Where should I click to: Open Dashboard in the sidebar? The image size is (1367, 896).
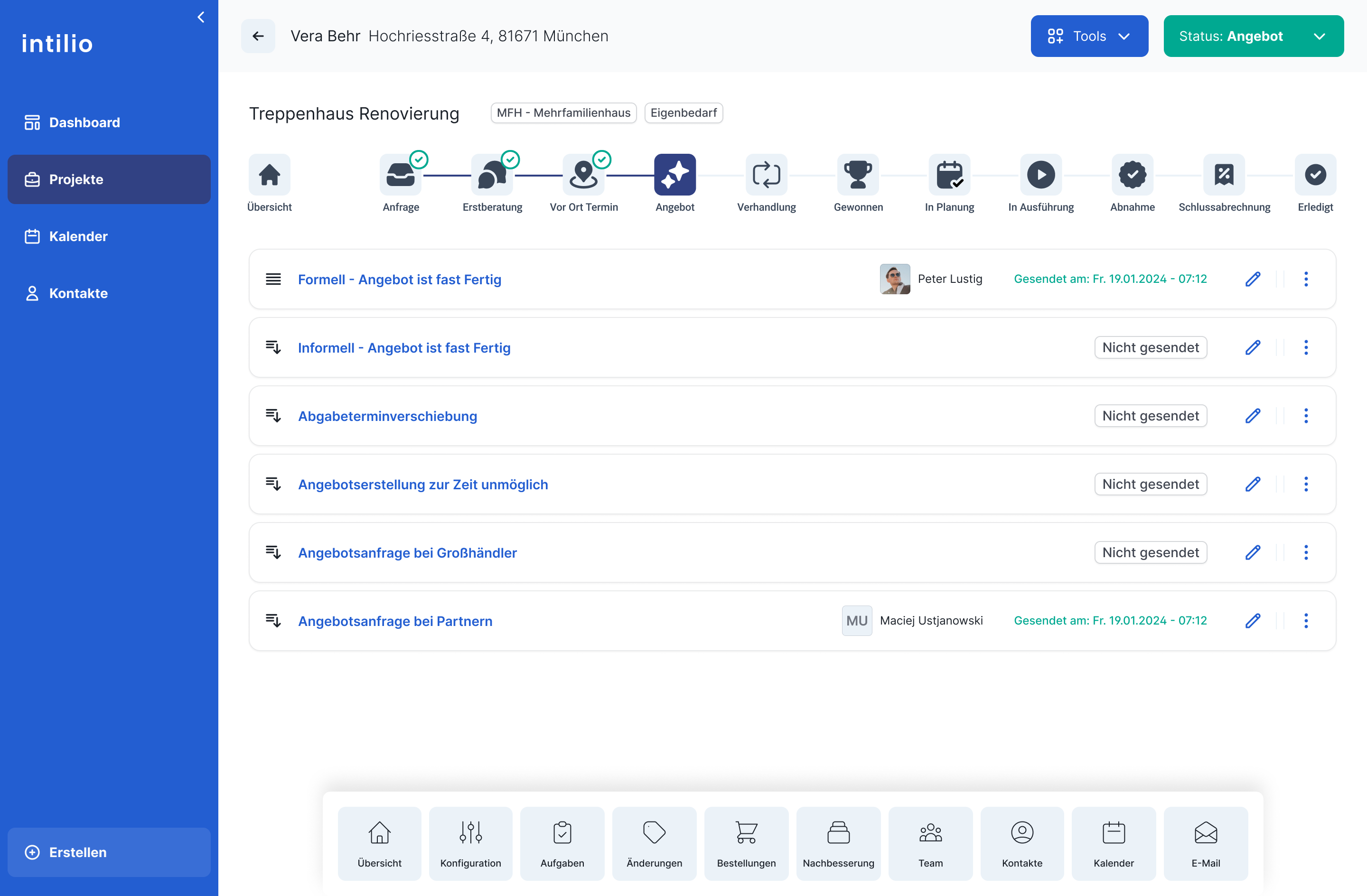(x=109, y=122)
